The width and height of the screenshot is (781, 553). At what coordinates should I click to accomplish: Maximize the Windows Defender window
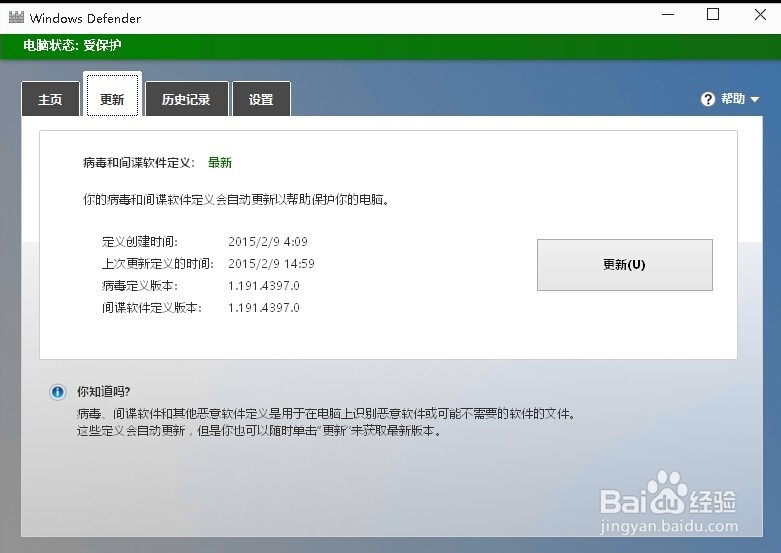(x=713, y=14)
